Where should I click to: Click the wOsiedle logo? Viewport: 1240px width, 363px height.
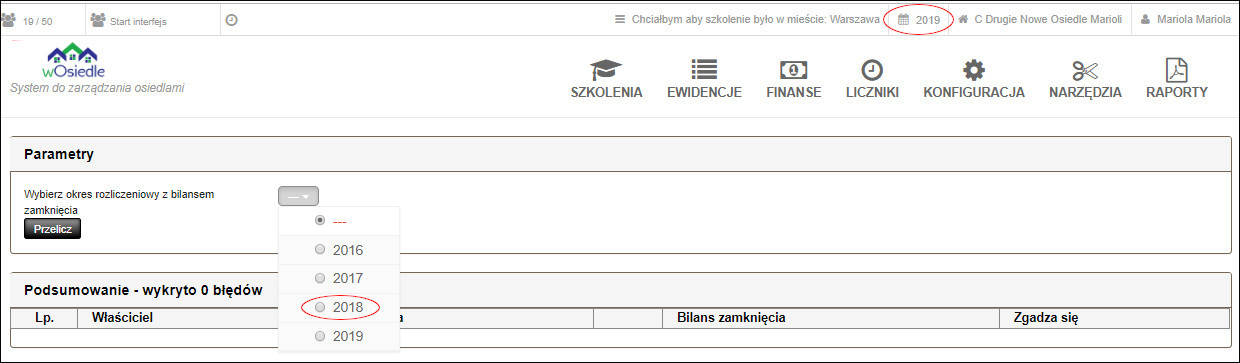75,62
